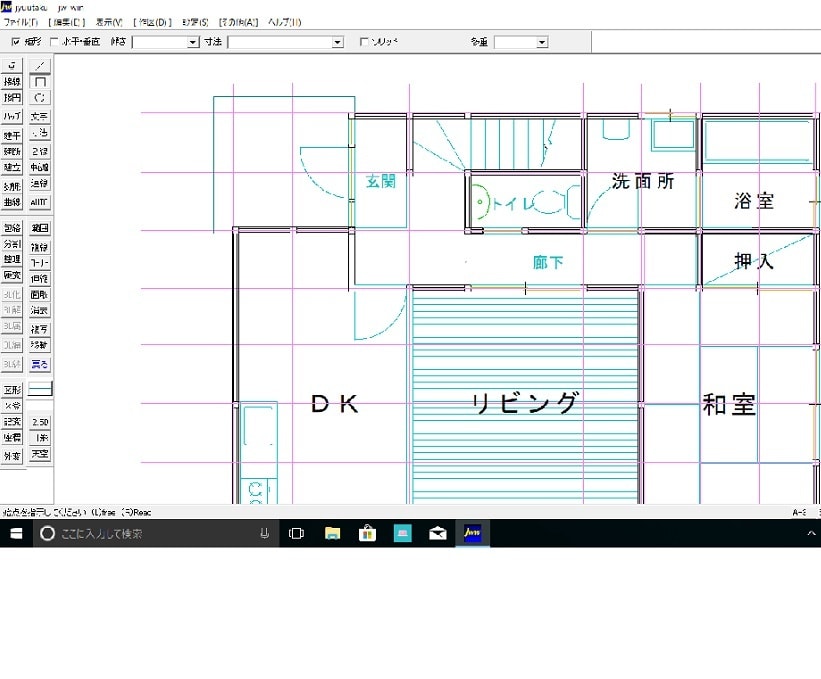Enable the ソリッド solid checkbox
The image size is (821, 679).
coord(364,41)
